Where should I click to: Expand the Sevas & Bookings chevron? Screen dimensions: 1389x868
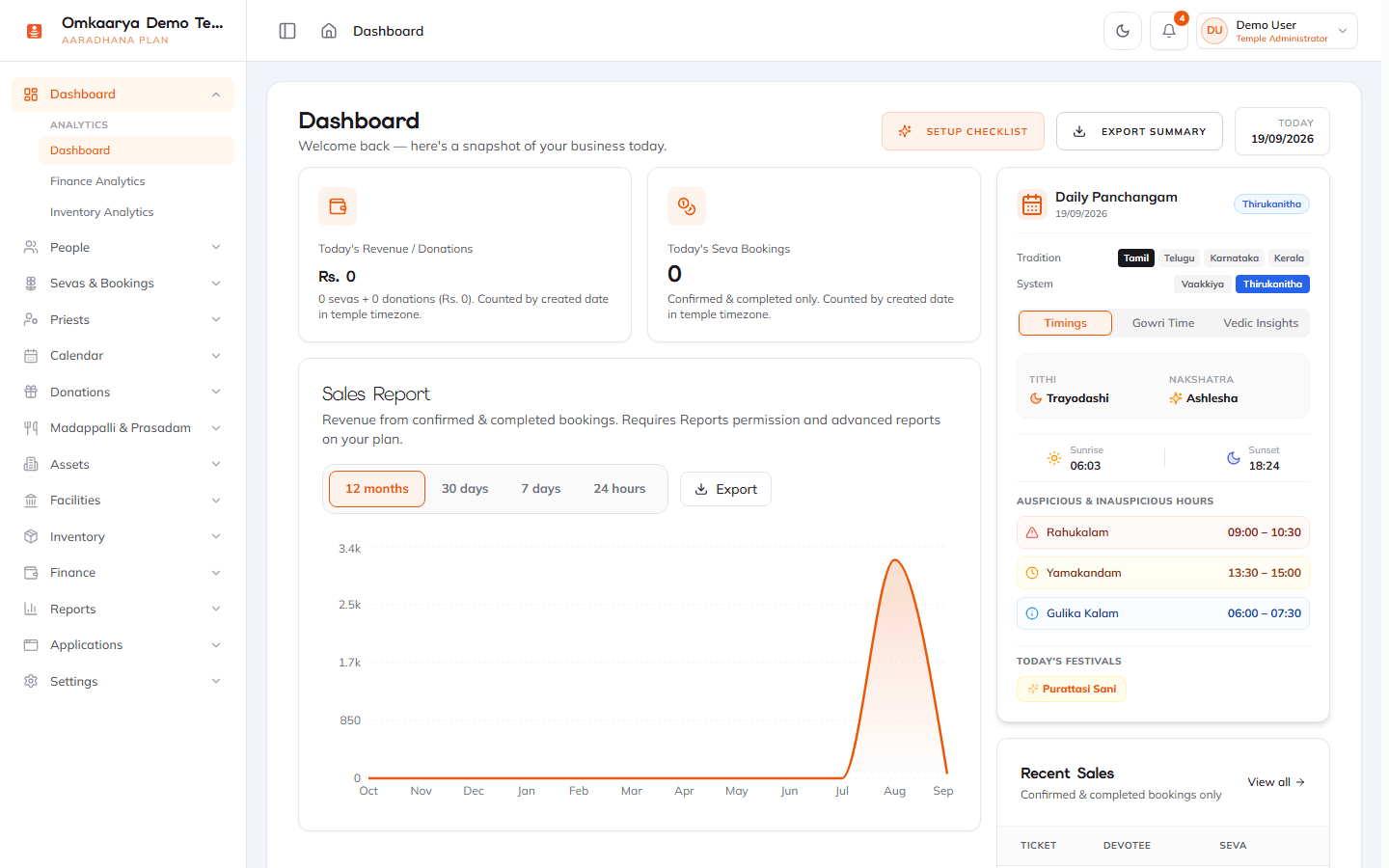tap(216, 284)
